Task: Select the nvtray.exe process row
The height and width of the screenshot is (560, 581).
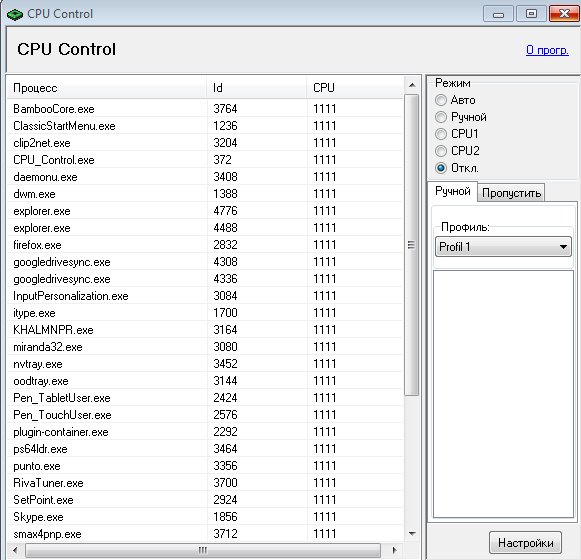Action: pyautogui.click(x=205, y=364)
